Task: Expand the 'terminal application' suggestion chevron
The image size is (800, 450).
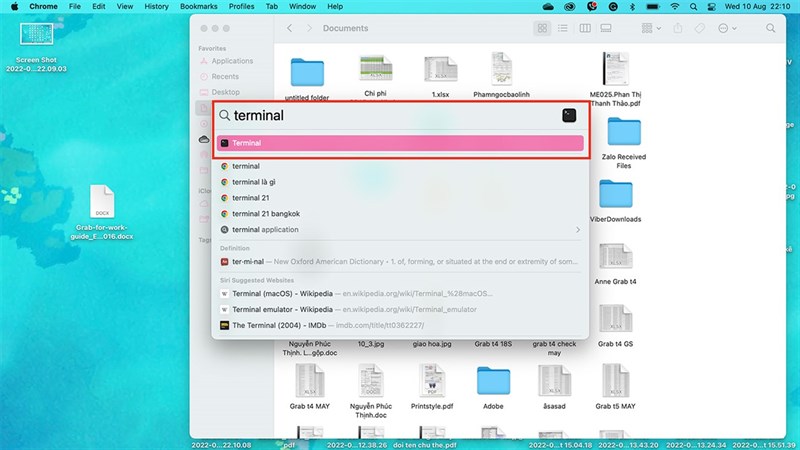Action: pyautogui.click(x=578, y=229)
